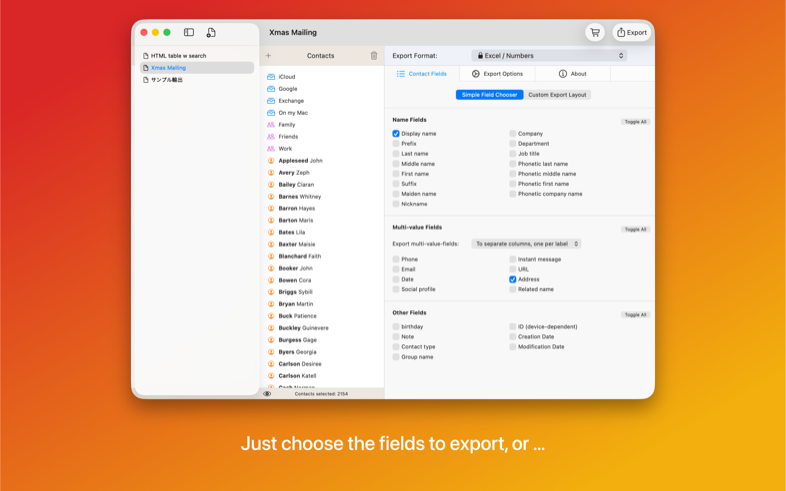Toggle the sidebar panel icon
This screenshot has height=491, width=786.
189,33
